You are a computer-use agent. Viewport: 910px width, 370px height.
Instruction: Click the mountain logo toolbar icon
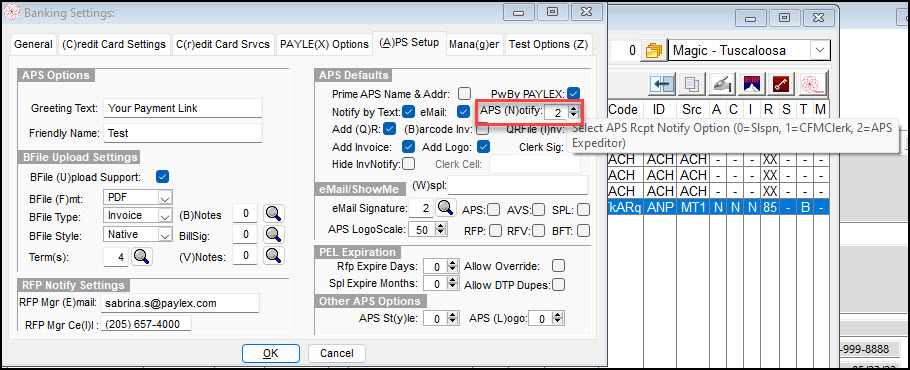click(x=752, y=84)
